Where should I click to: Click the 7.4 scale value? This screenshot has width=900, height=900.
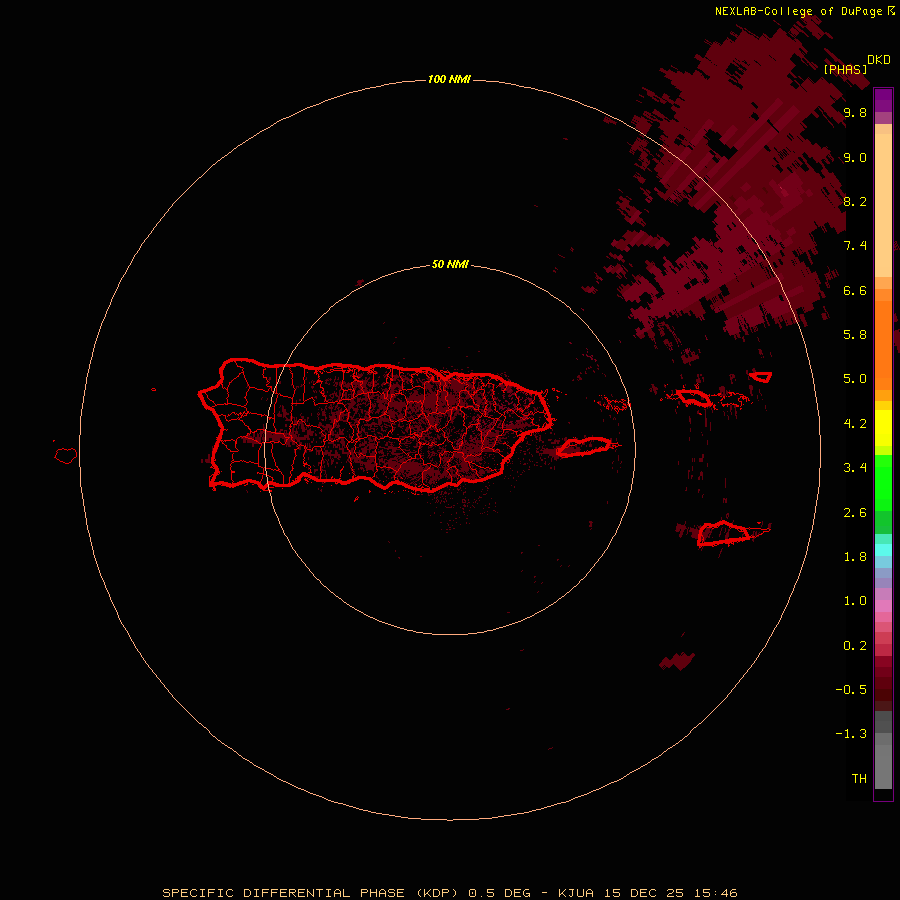[x=855, y=246]
